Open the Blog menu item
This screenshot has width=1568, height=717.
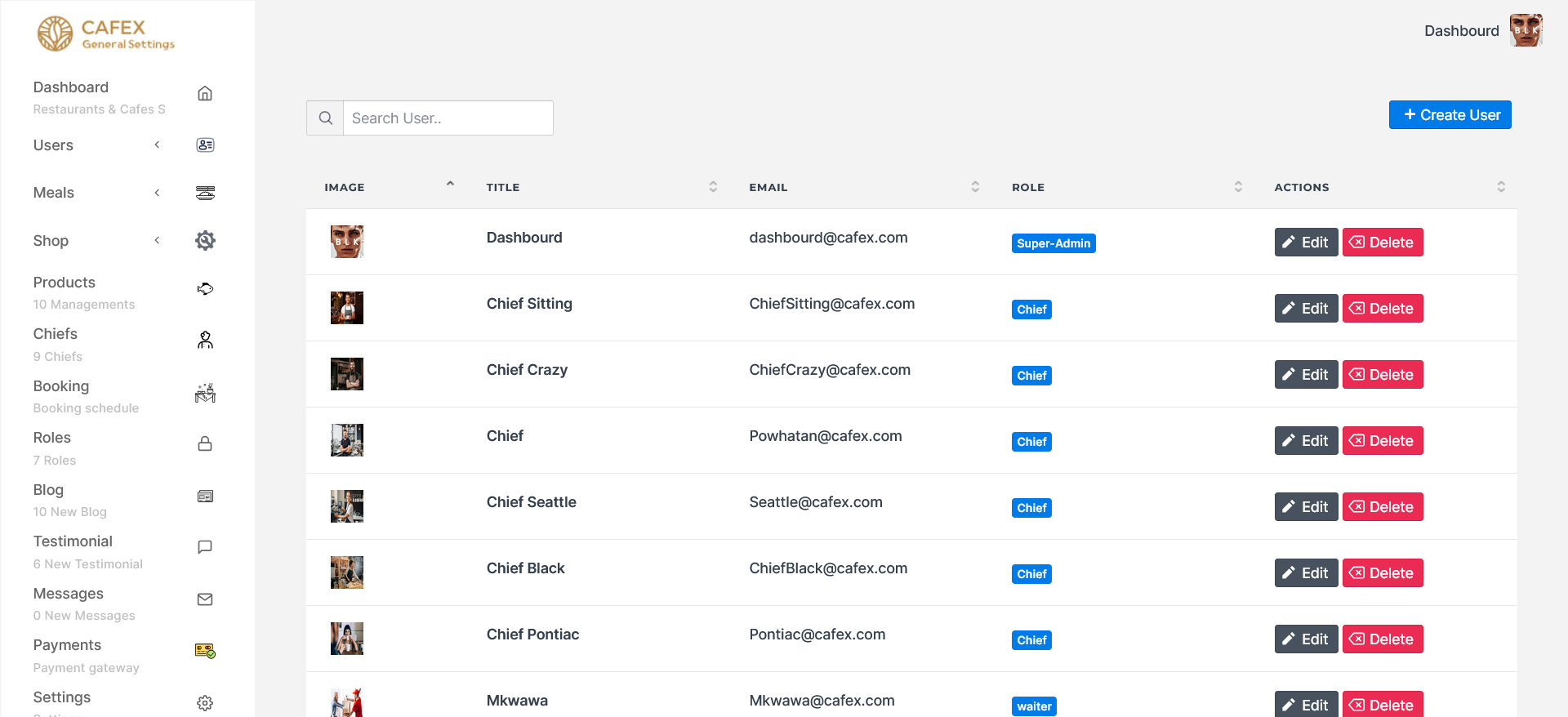coord(48,490)
